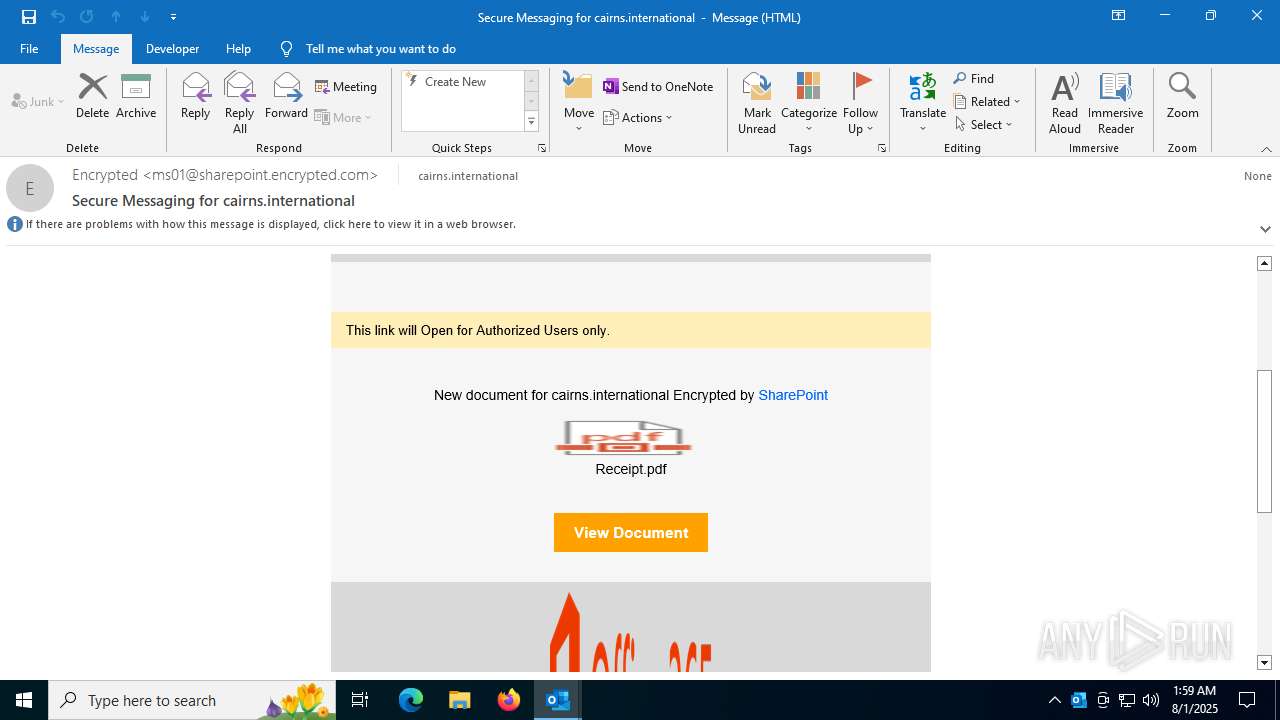The image size is (1280, 720).
Task: Click Reply All
Action: click(239, 102)
